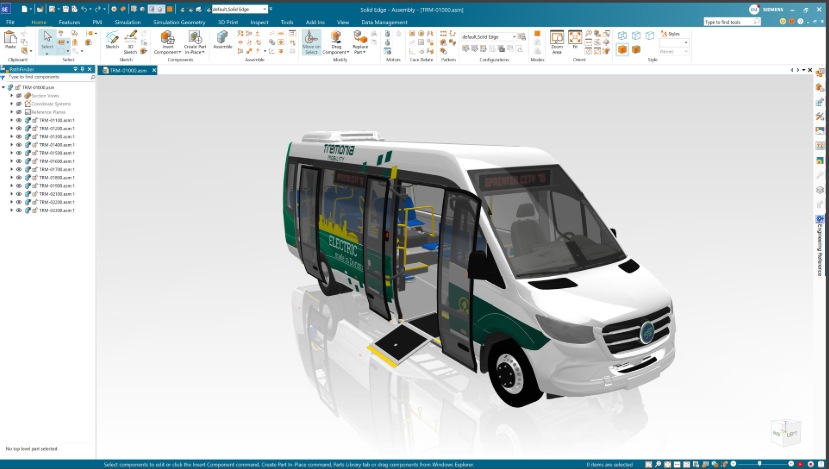Expand the Coordinate Systems node
Screen dimensions: 829x469
coord(12,104)
